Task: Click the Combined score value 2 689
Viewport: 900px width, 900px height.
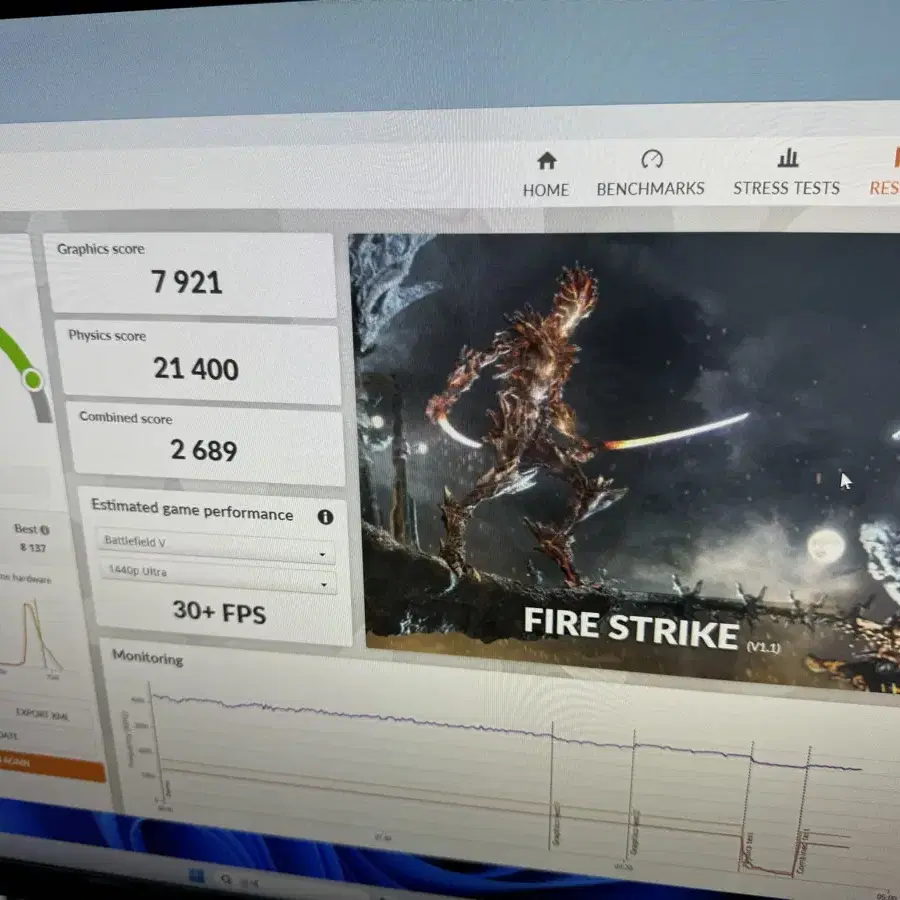Action: coord(204,450)
